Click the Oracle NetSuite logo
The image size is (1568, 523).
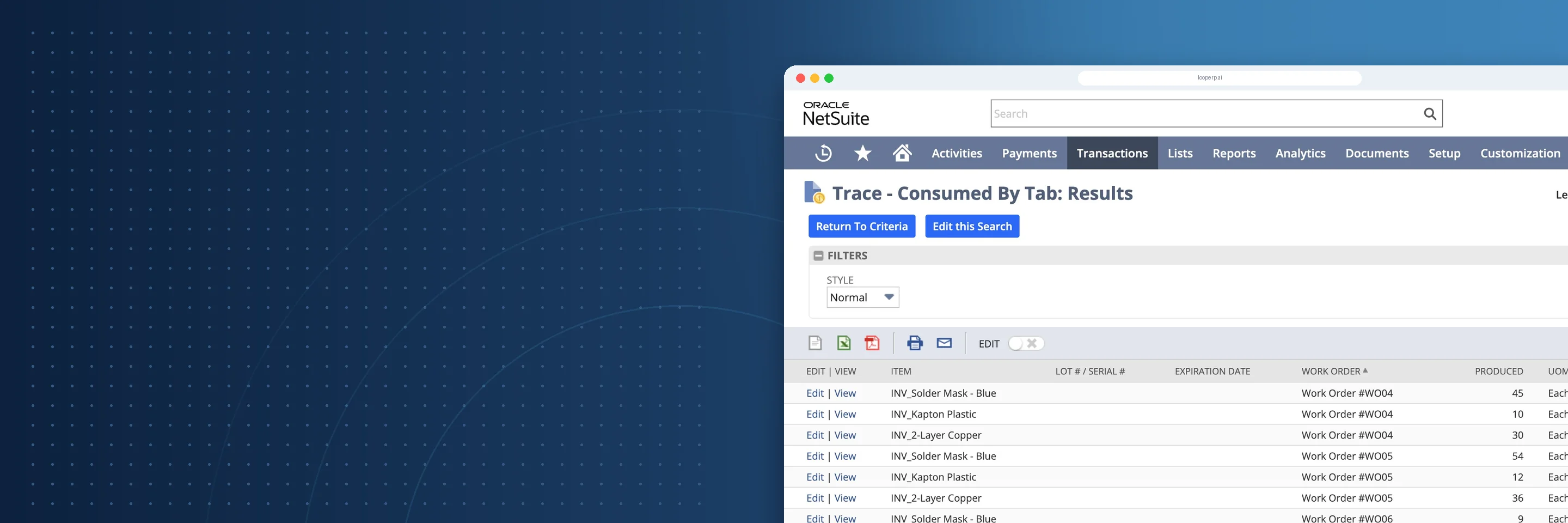[836, 114]
